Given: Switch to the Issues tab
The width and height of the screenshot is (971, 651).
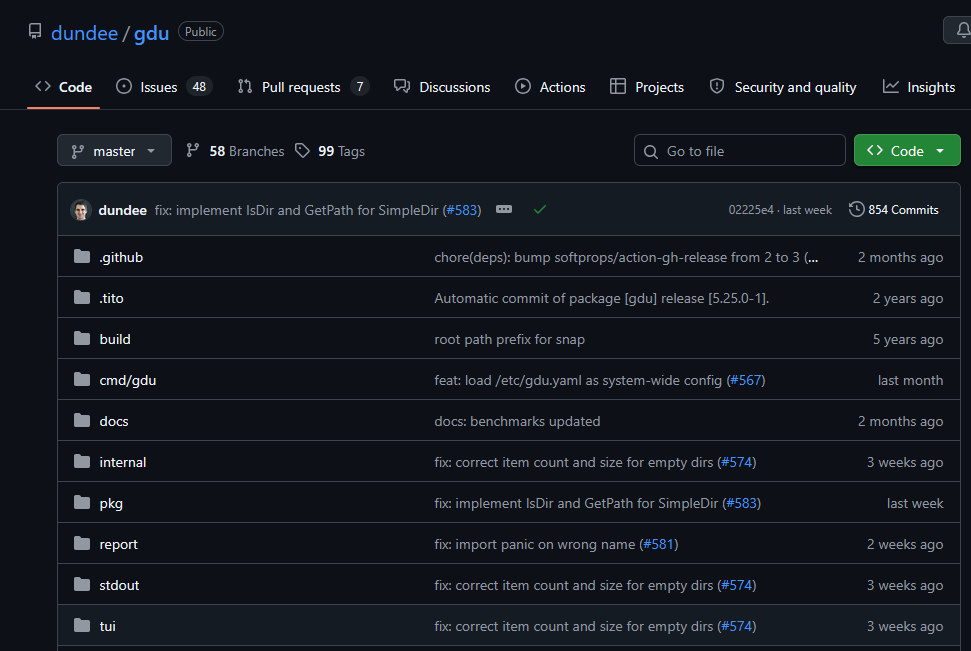Looking at the screenshot, I should pyautogui.click(x=164, y=87).
